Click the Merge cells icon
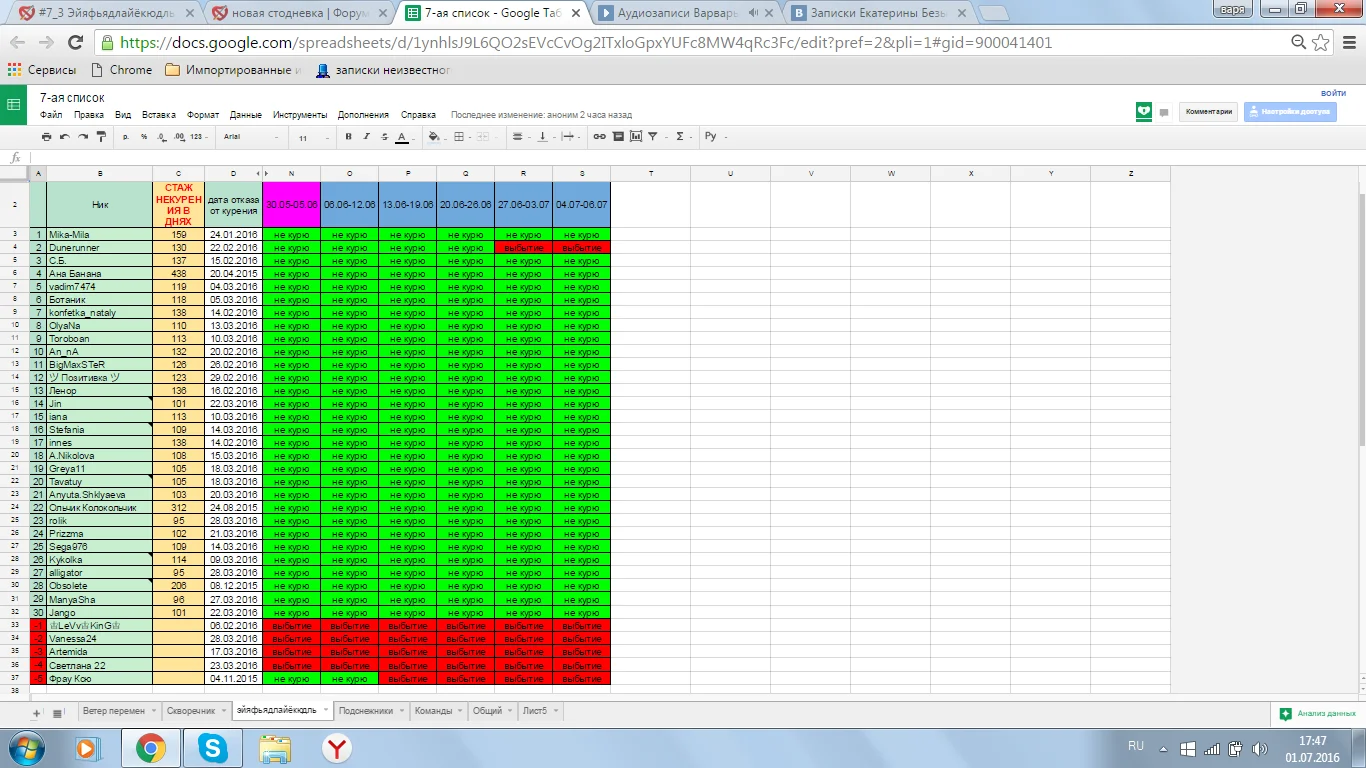 pos(485,136)
